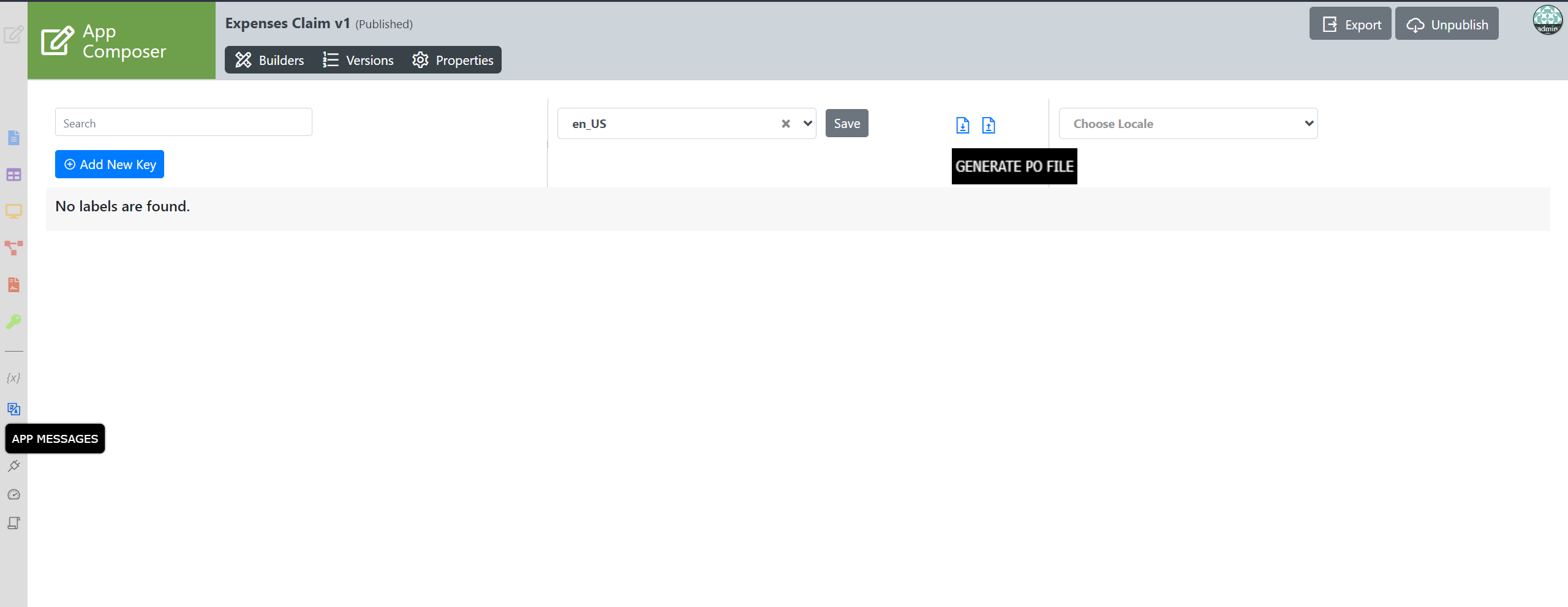Focus the Search input field
This screenshot has width=1568, height=607.
click(x=184, y=123)
